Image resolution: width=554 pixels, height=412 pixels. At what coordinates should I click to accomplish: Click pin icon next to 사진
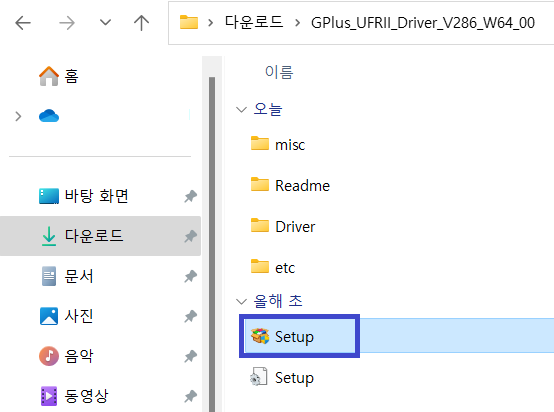coord(190,316)
